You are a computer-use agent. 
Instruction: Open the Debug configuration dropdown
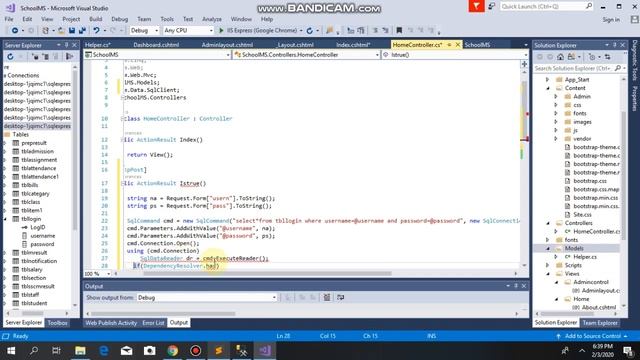point(144,31)
